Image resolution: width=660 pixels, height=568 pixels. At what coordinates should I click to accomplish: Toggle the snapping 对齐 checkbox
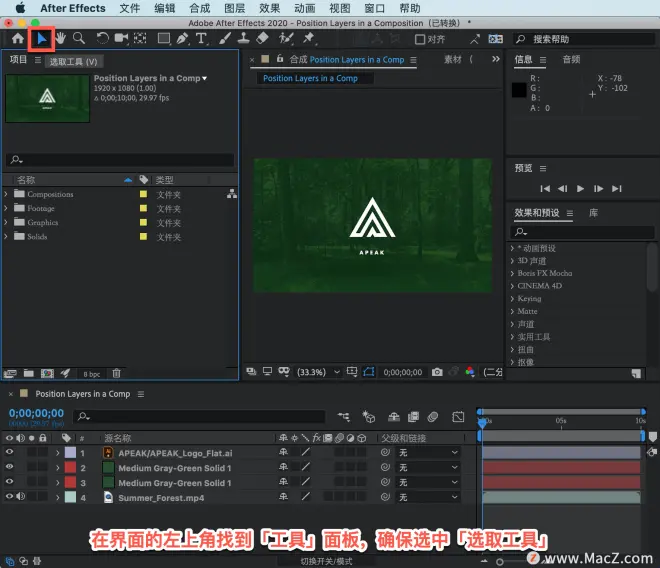(420, 39)
